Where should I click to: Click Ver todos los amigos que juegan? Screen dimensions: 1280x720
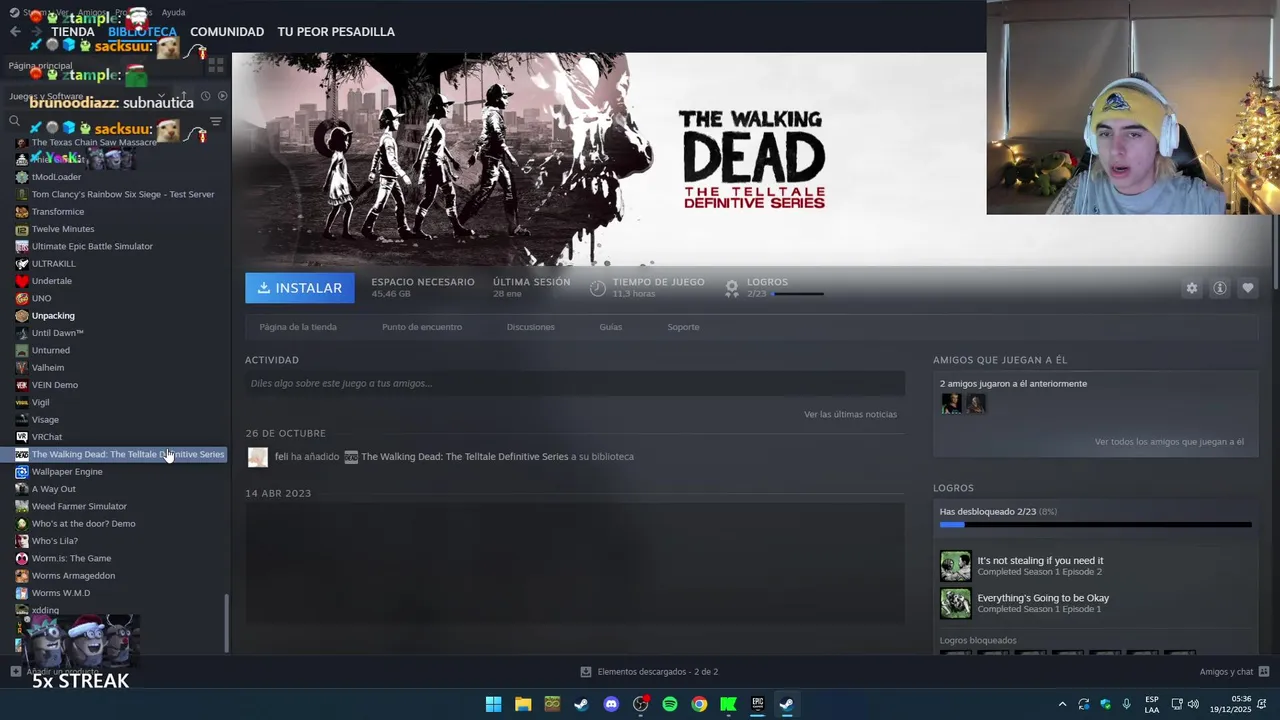tap(1169, 442)
